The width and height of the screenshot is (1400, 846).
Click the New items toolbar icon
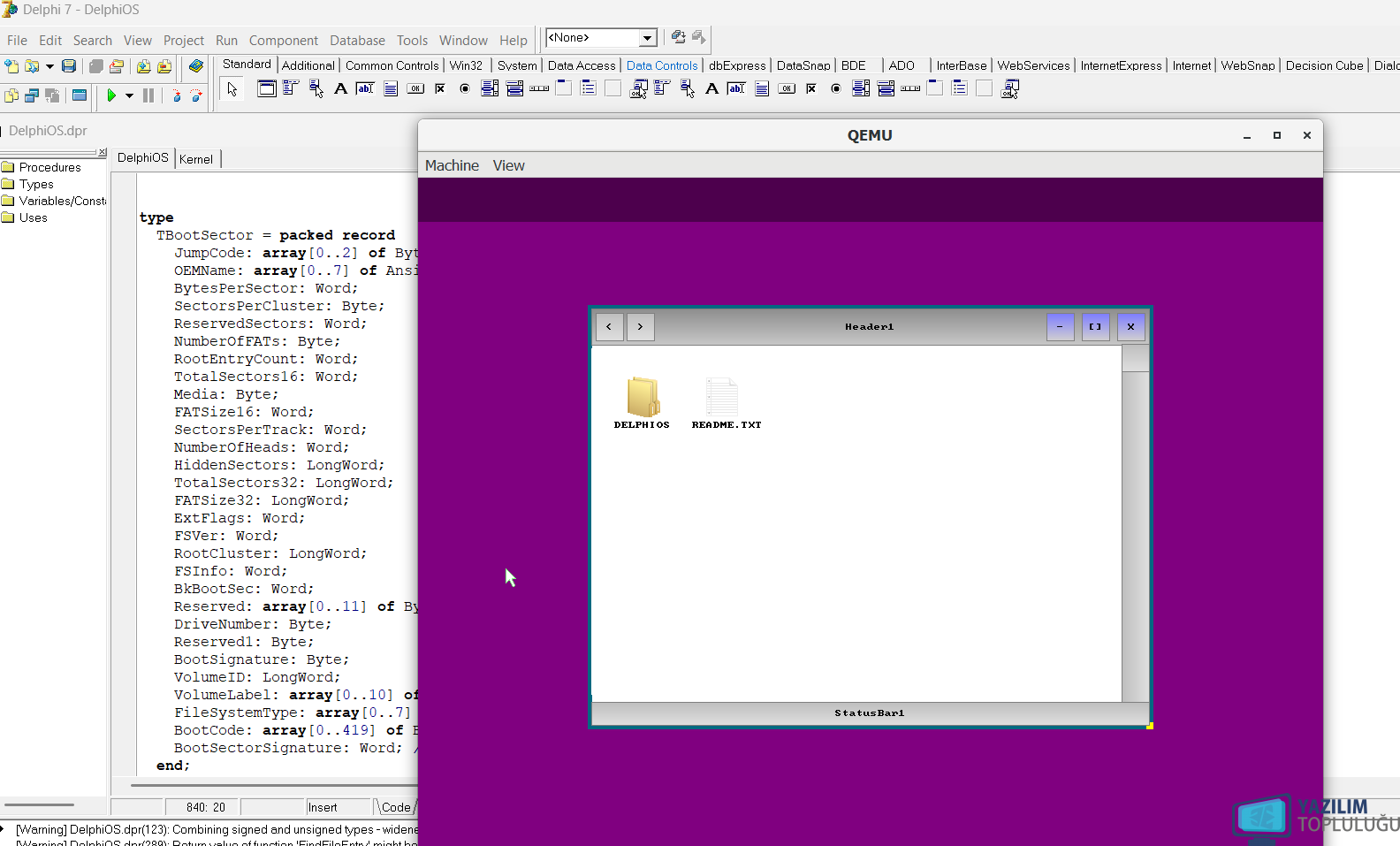tap(11, 66)
